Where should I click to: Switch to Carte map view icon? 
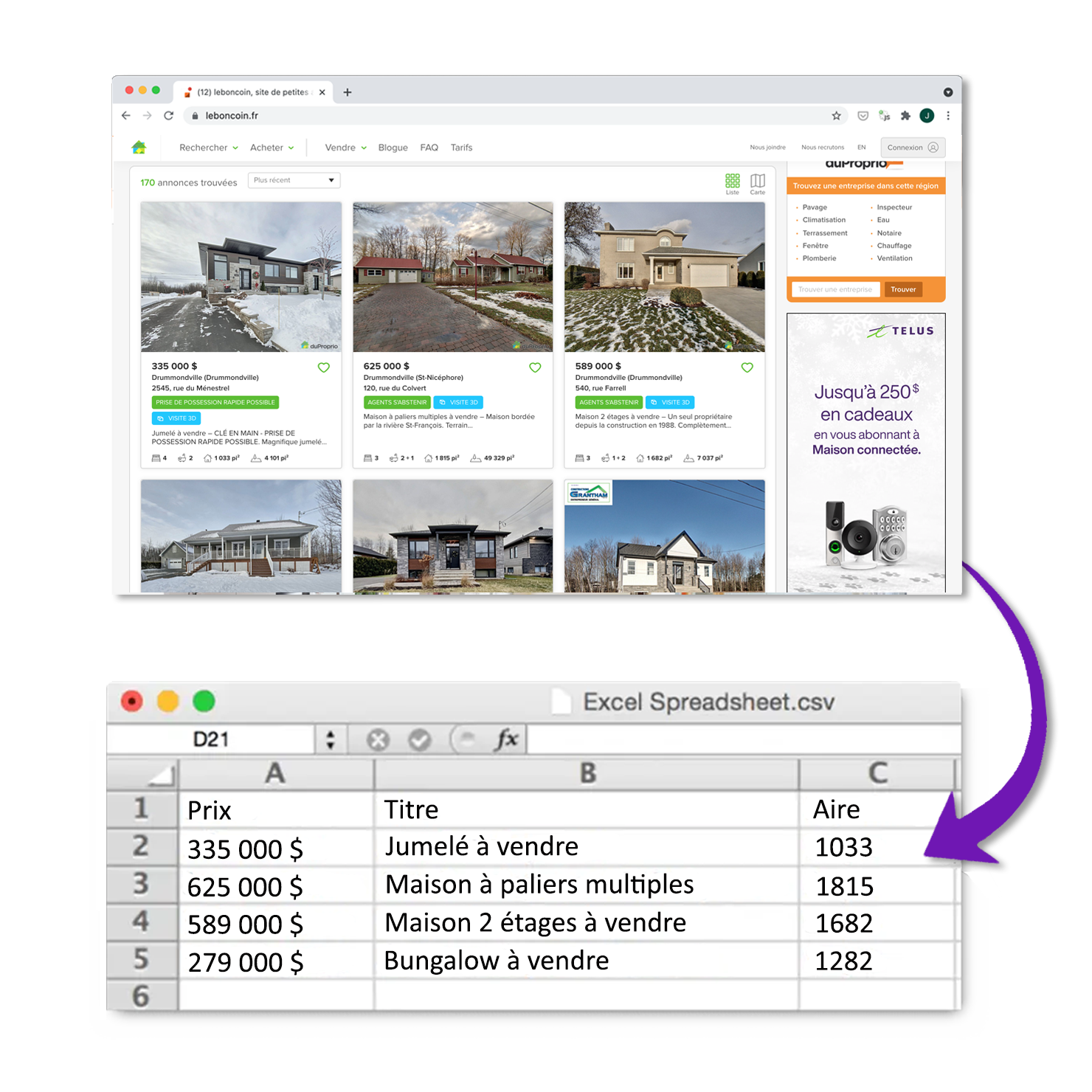[757, 181]
